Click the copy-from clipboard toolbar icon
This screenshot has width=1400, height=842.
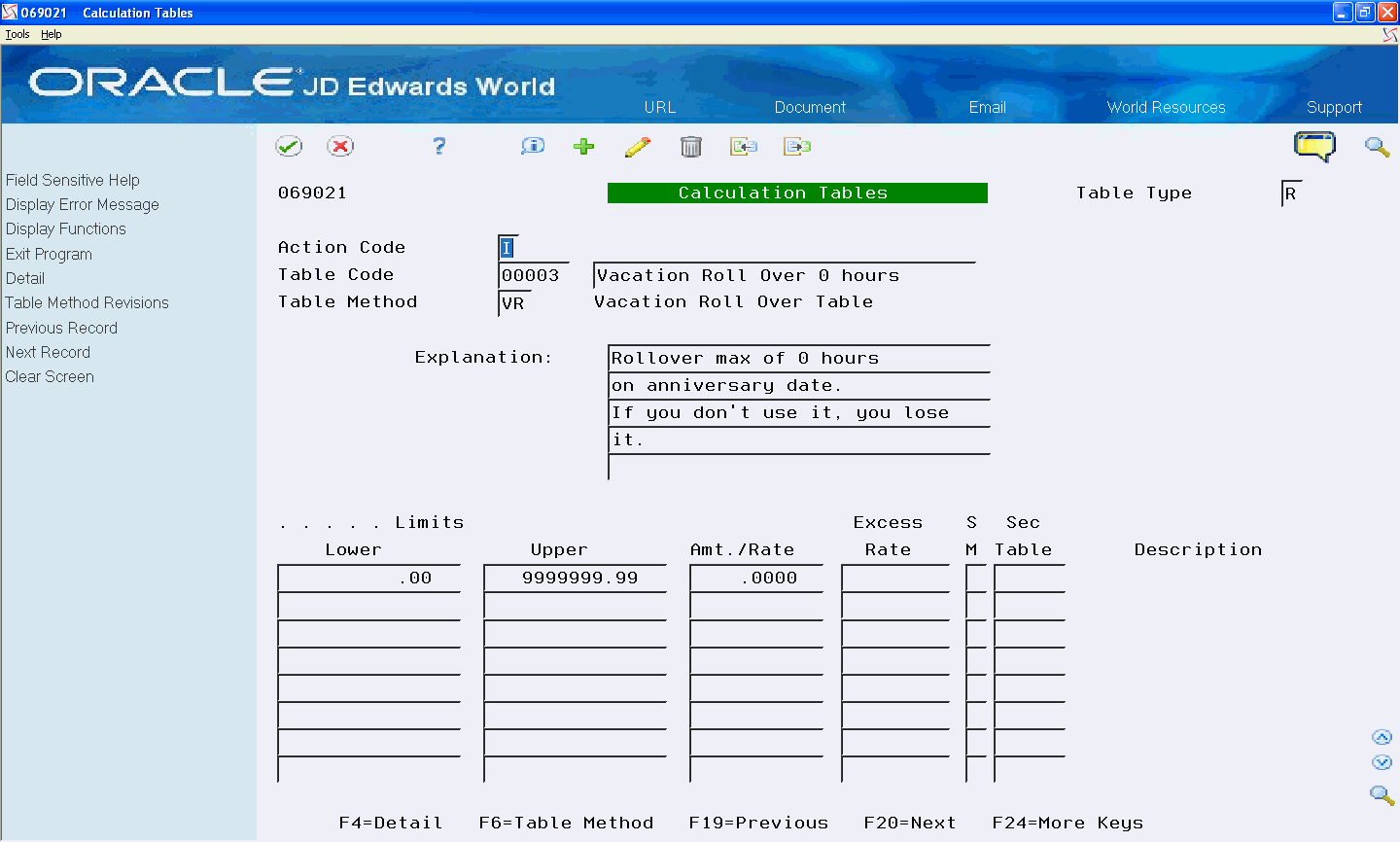744,146
